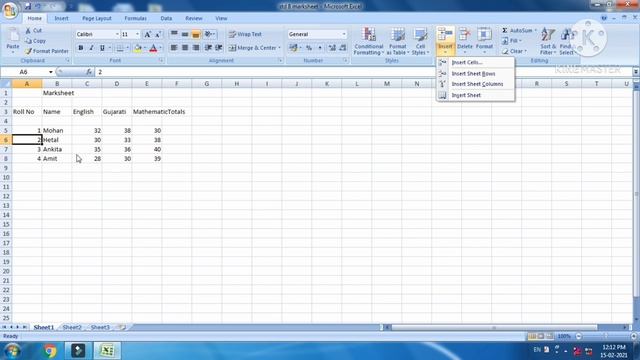Open the Review tab
640x360 pixels.
(x=193, y=18)
